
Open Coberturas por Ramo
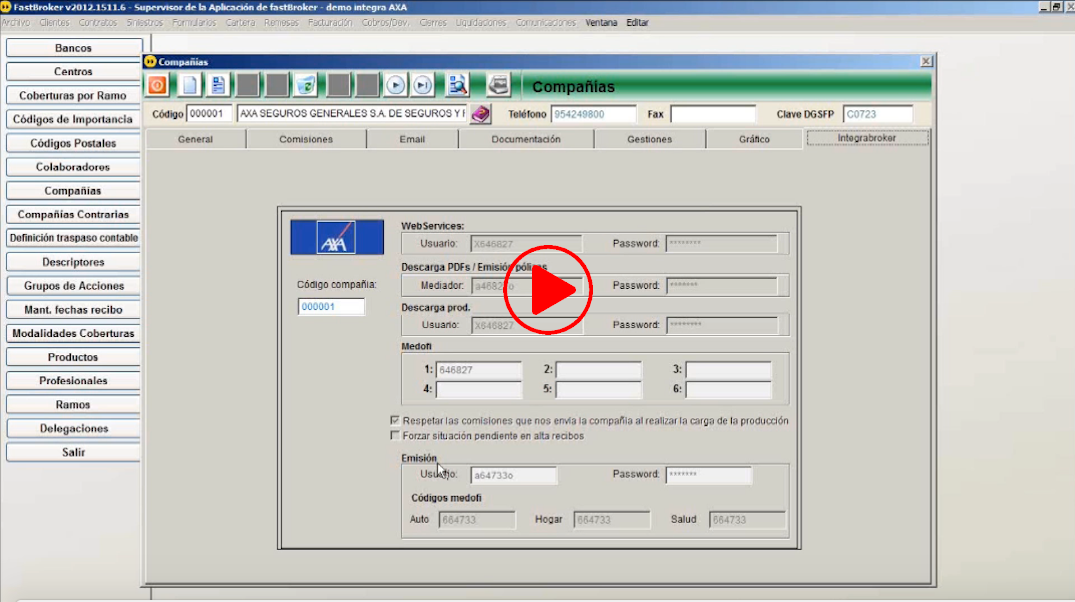pos(73,95)
